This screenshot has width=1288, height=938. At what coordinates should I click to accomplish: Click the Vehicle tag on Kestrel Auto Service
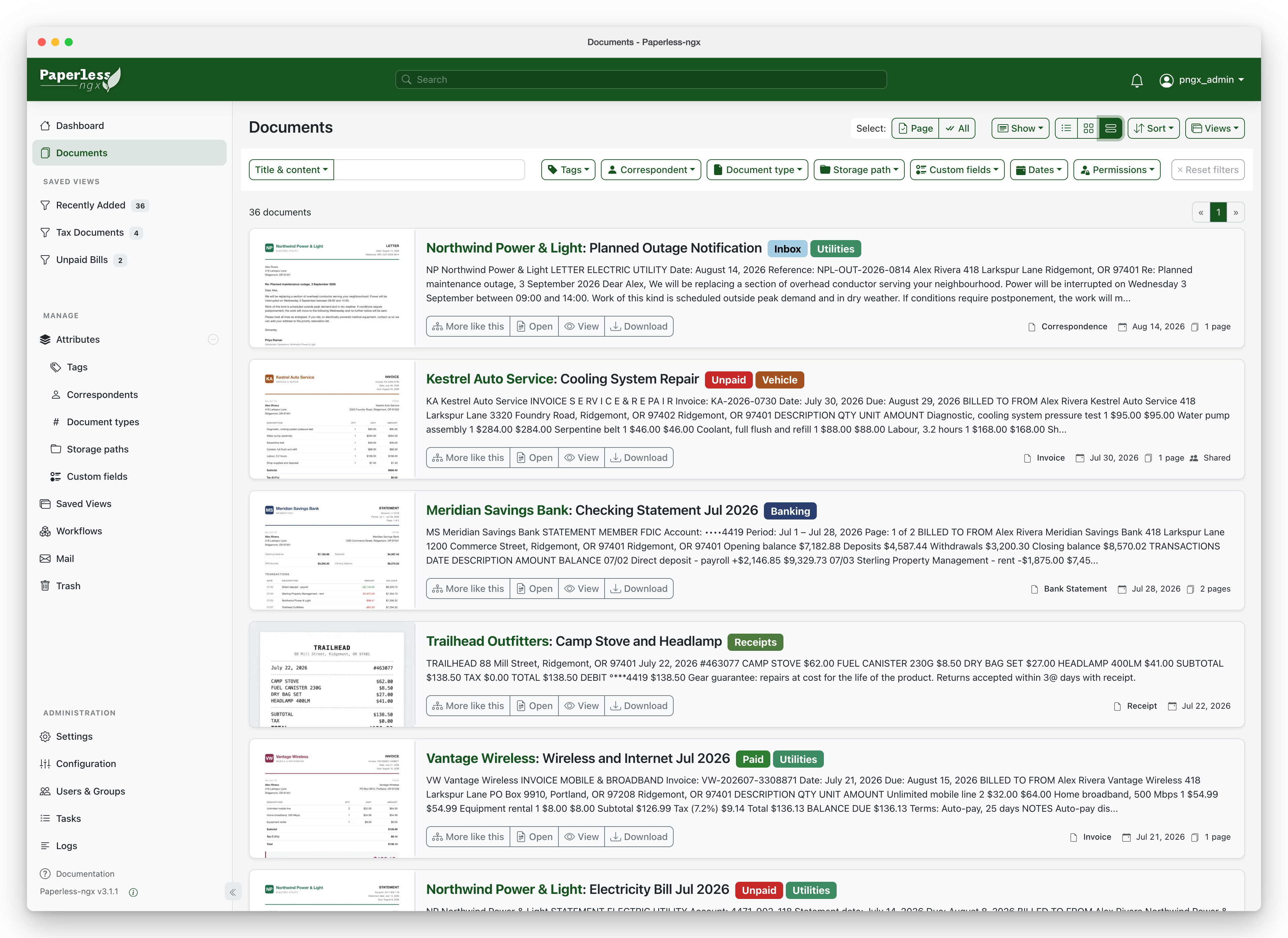(x=780, y=380)
